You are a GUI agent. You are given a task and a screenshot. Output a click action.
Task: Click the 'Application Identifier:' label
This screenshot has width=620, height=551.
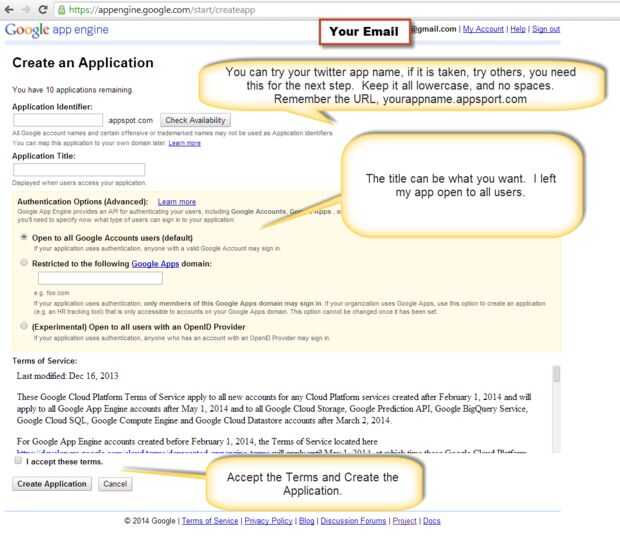pos(52,107)
